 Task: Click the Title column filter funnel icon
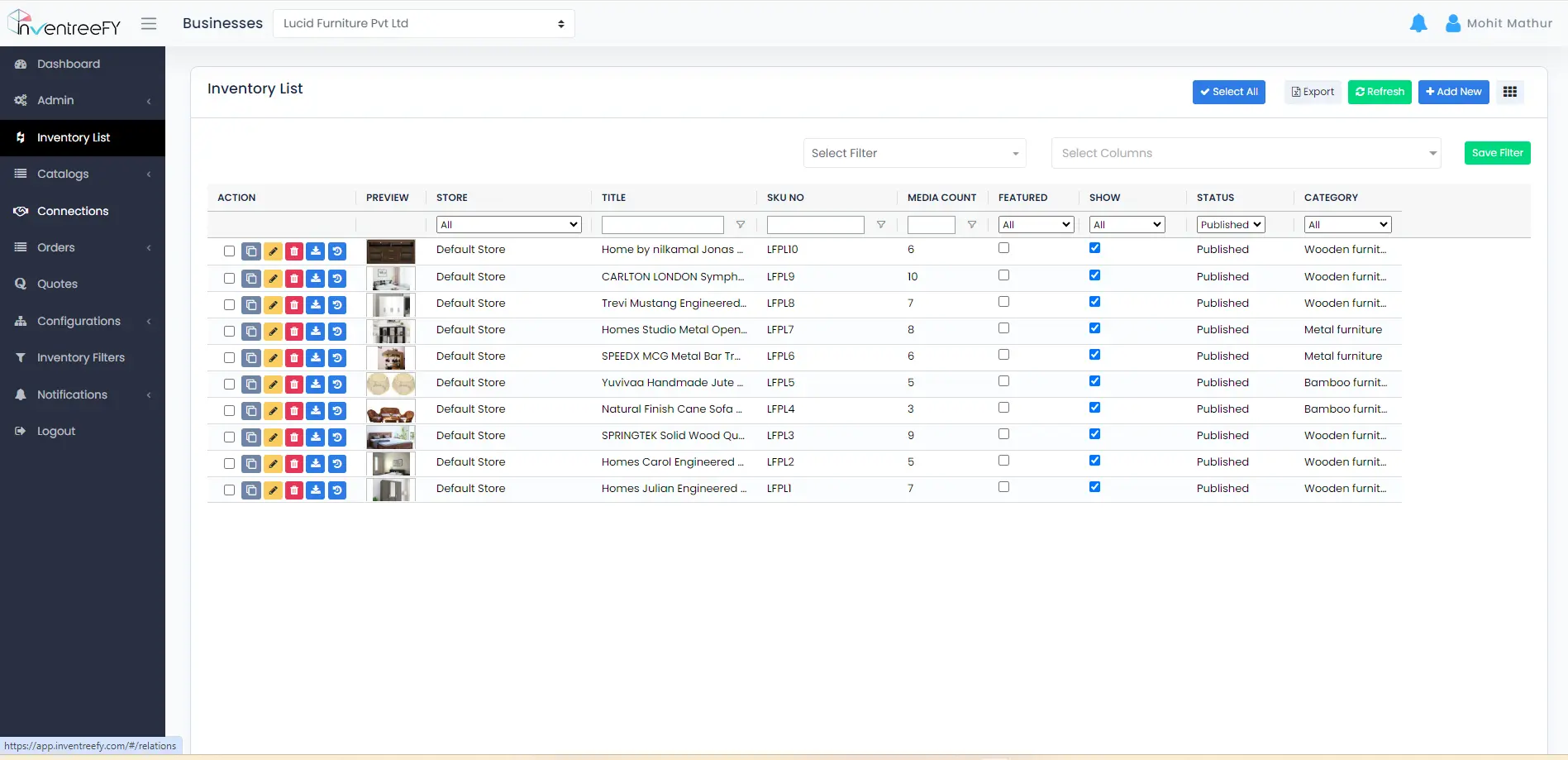coord(741,225)
